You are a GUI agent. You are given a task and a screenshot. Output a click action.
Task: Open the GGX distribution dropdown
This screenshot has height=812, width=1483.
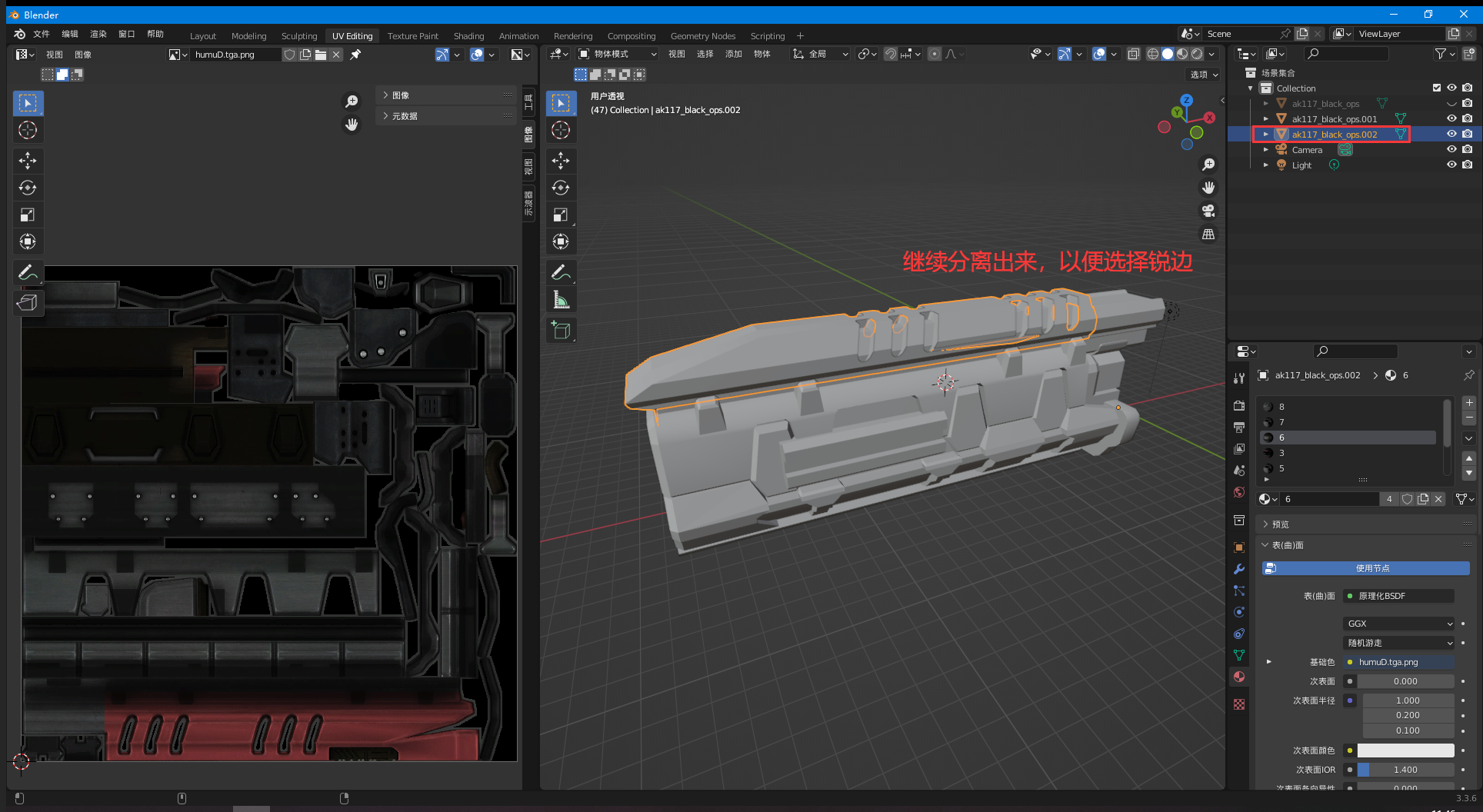pos(1399,624)
